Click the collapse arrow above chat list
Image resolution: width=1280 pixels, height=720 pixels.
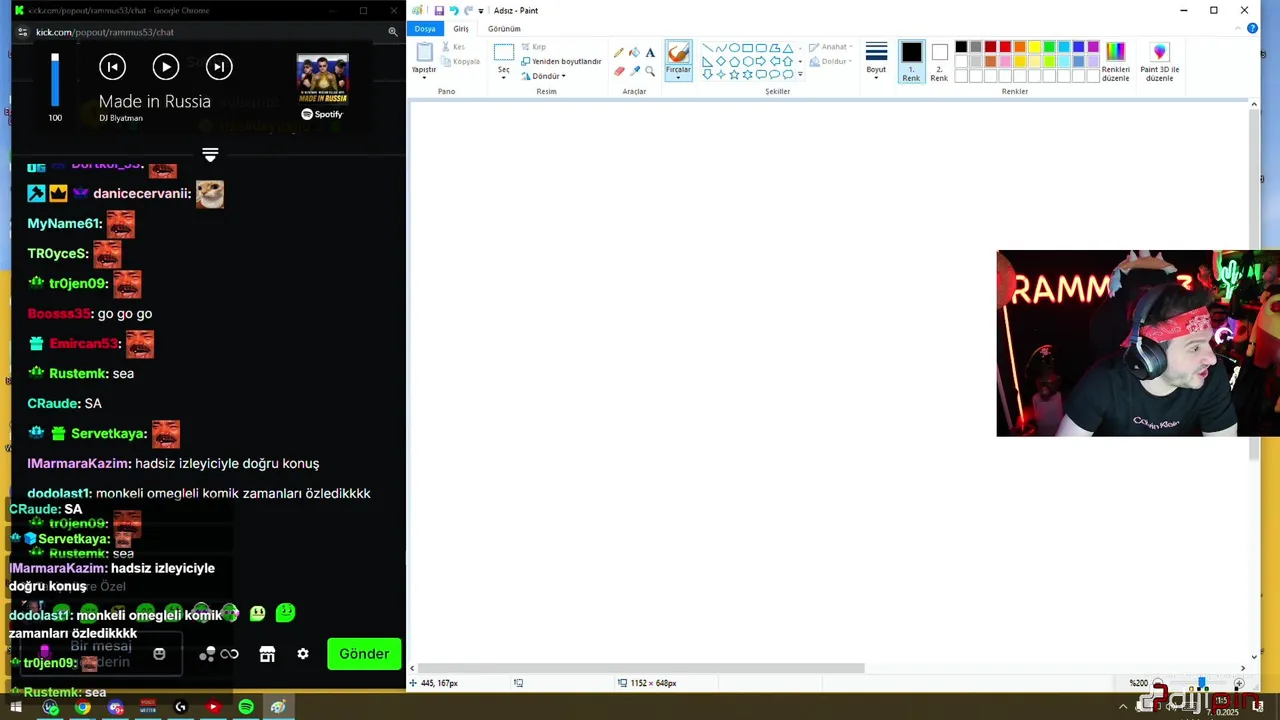tap(210, 155)
